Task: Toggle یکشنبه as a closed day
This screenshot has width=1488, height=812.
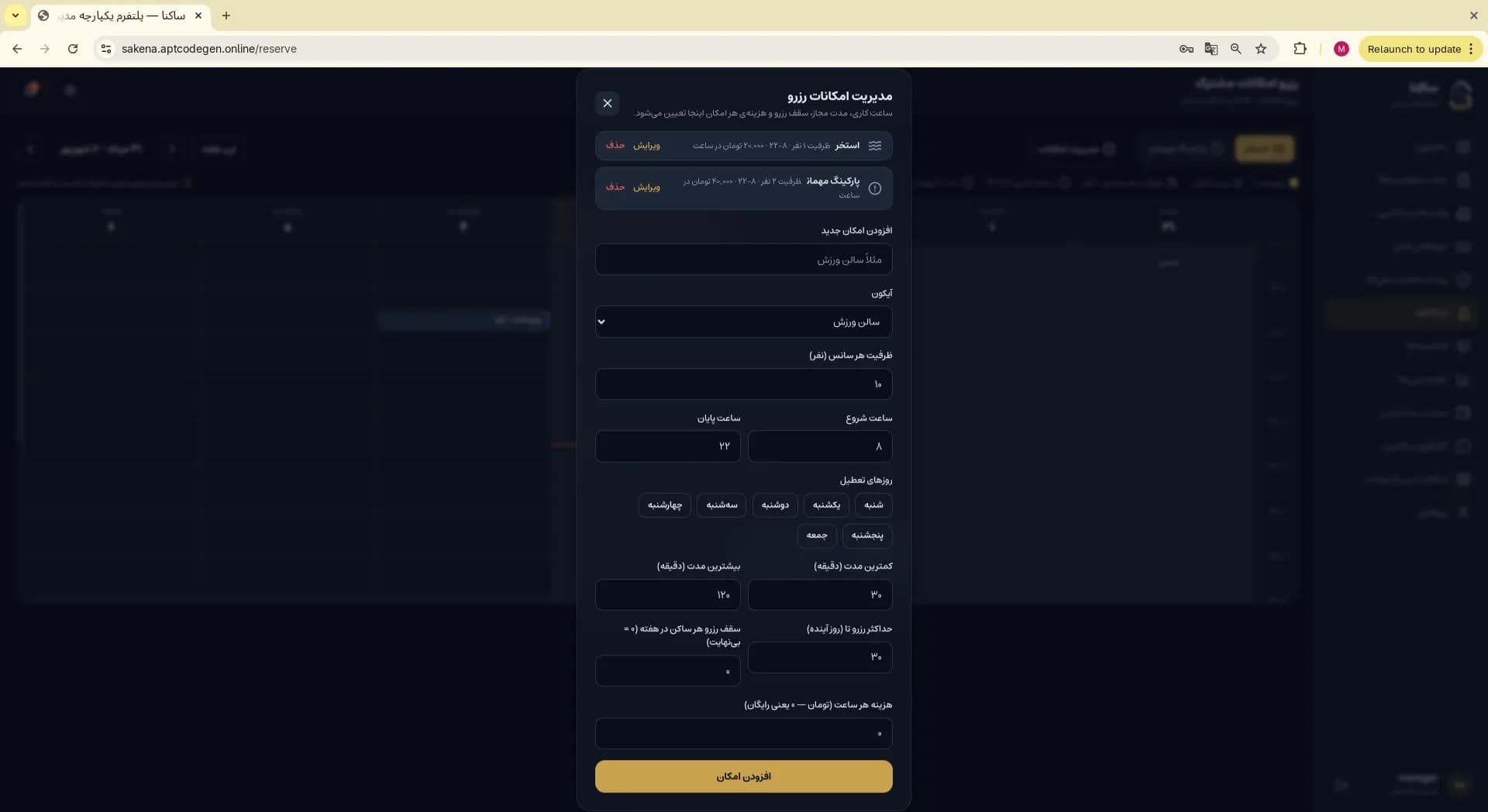Action: (x=826, y=505)
